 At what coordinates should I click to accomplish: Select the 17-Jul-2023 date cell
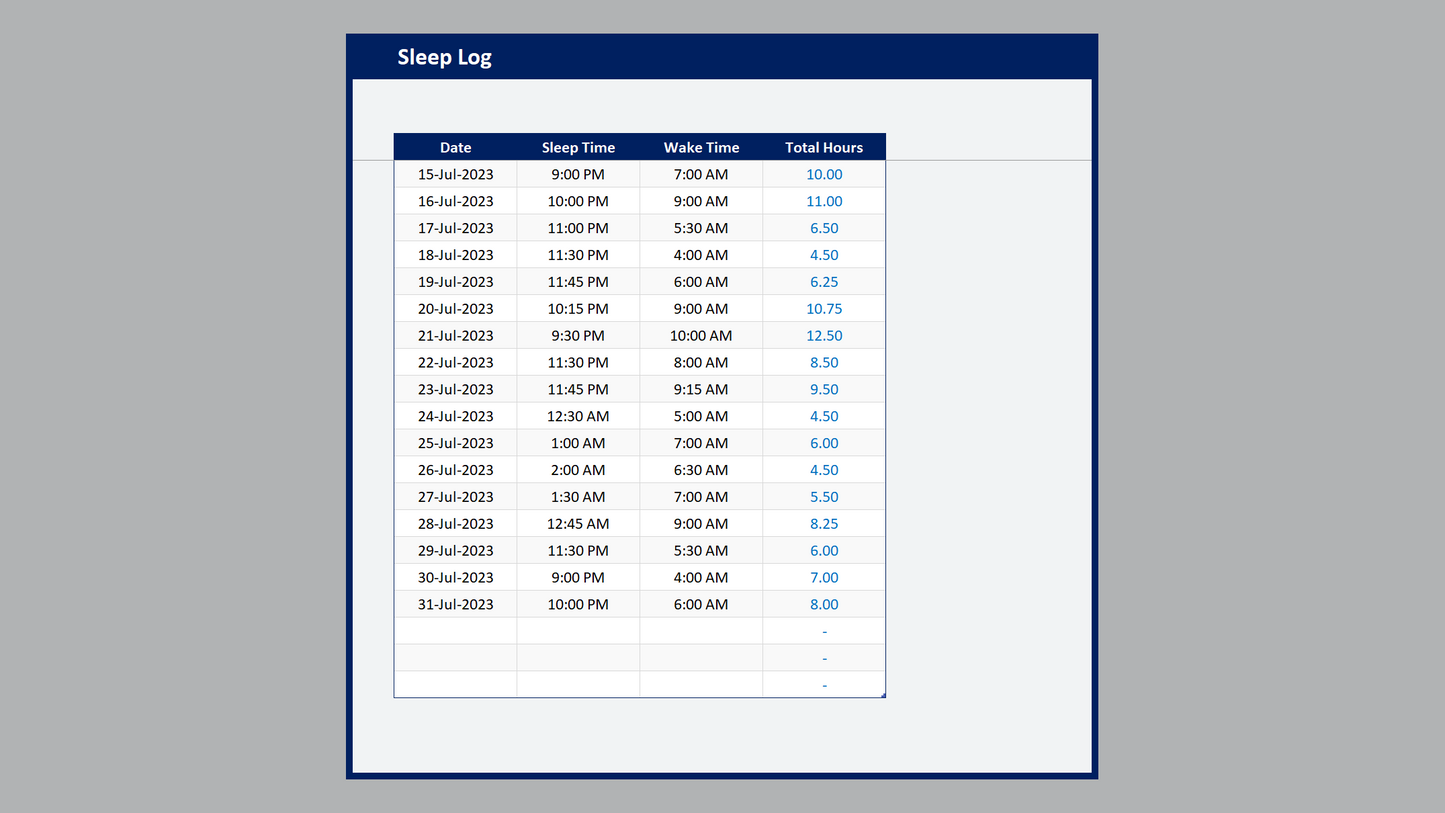click(455, 228)
